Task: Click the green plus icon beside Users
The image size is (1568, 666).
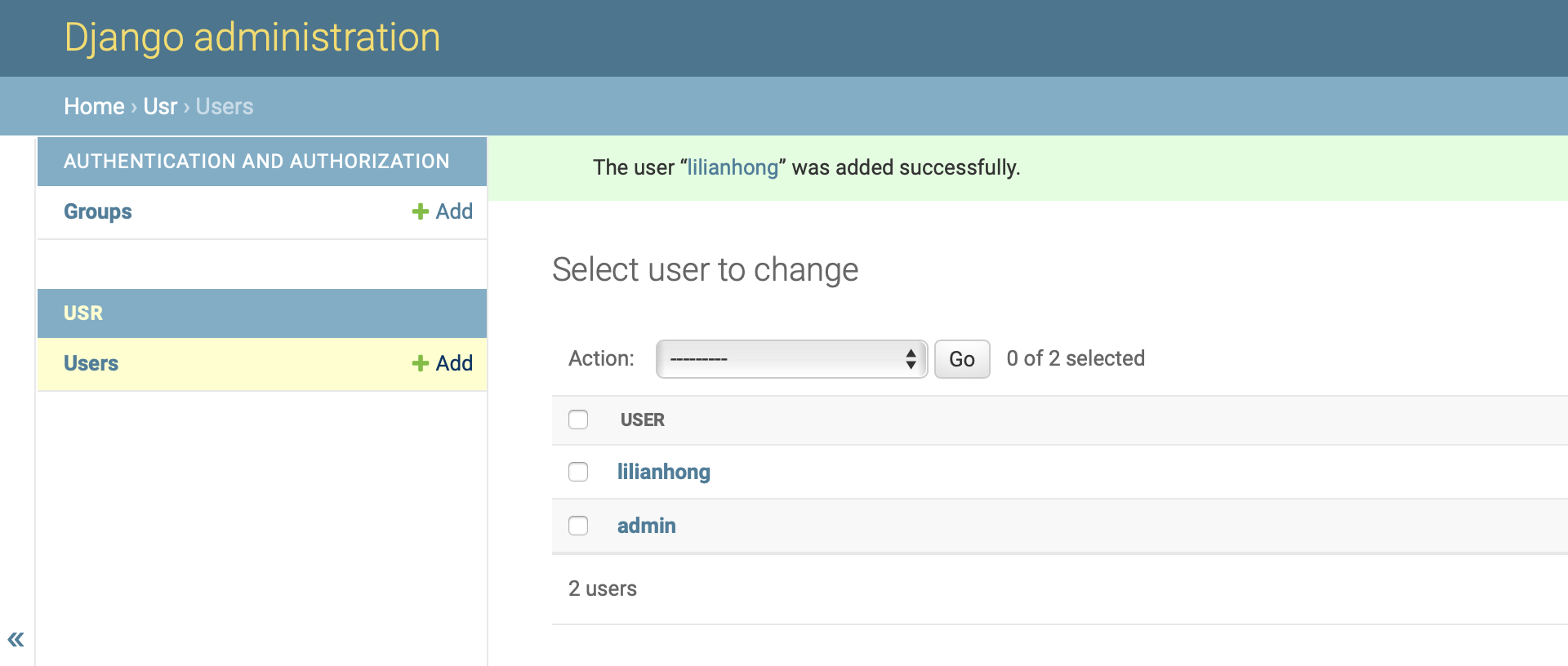Action: pos(420,363)
